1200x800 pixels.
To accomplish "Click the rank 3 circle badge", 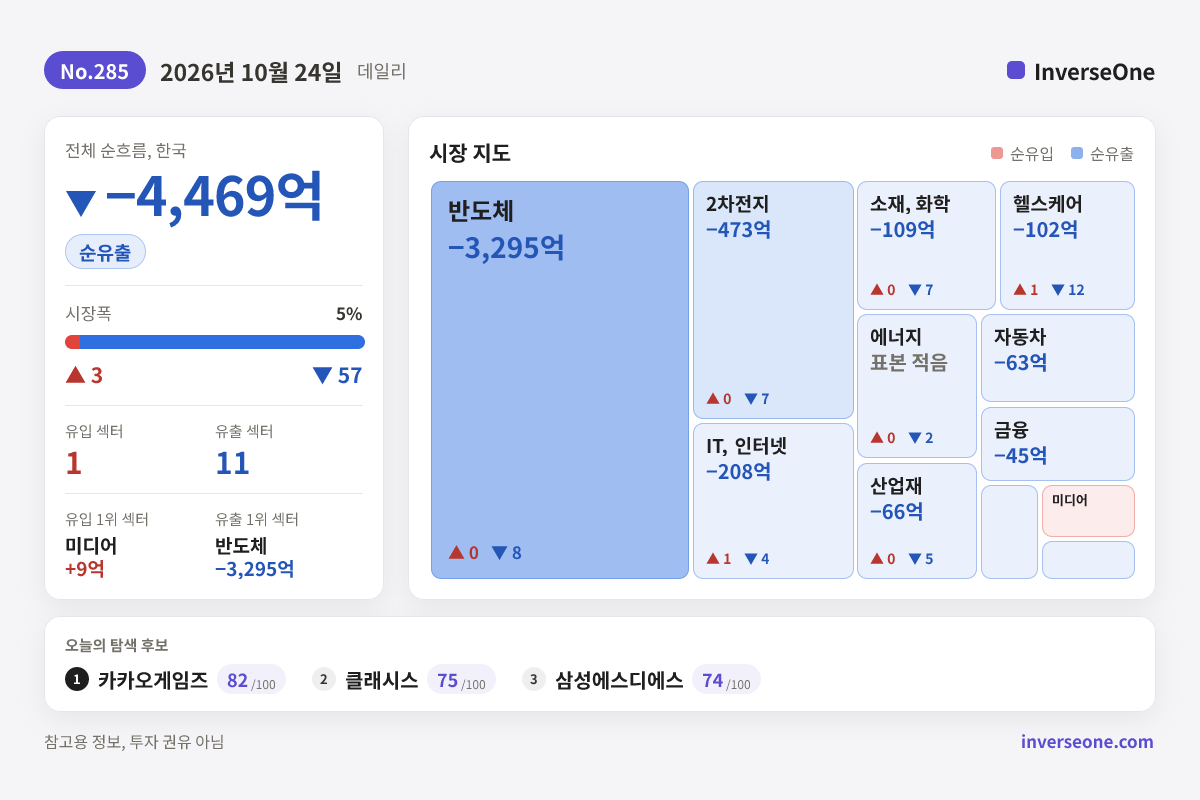I will pos(534,680).
